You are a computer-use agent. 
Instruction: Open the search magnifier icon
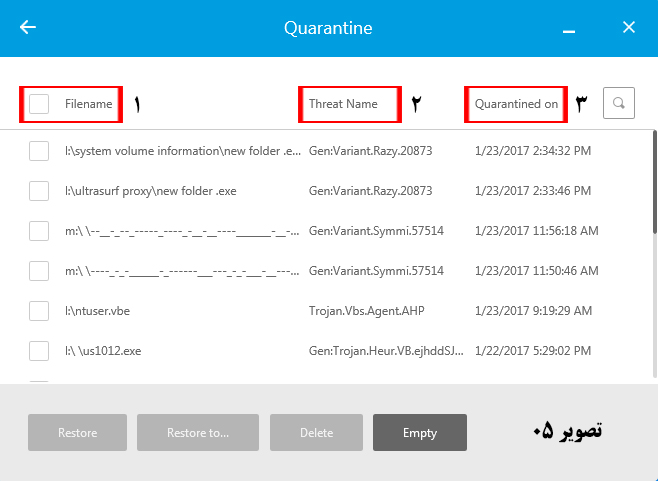[619, 103]
